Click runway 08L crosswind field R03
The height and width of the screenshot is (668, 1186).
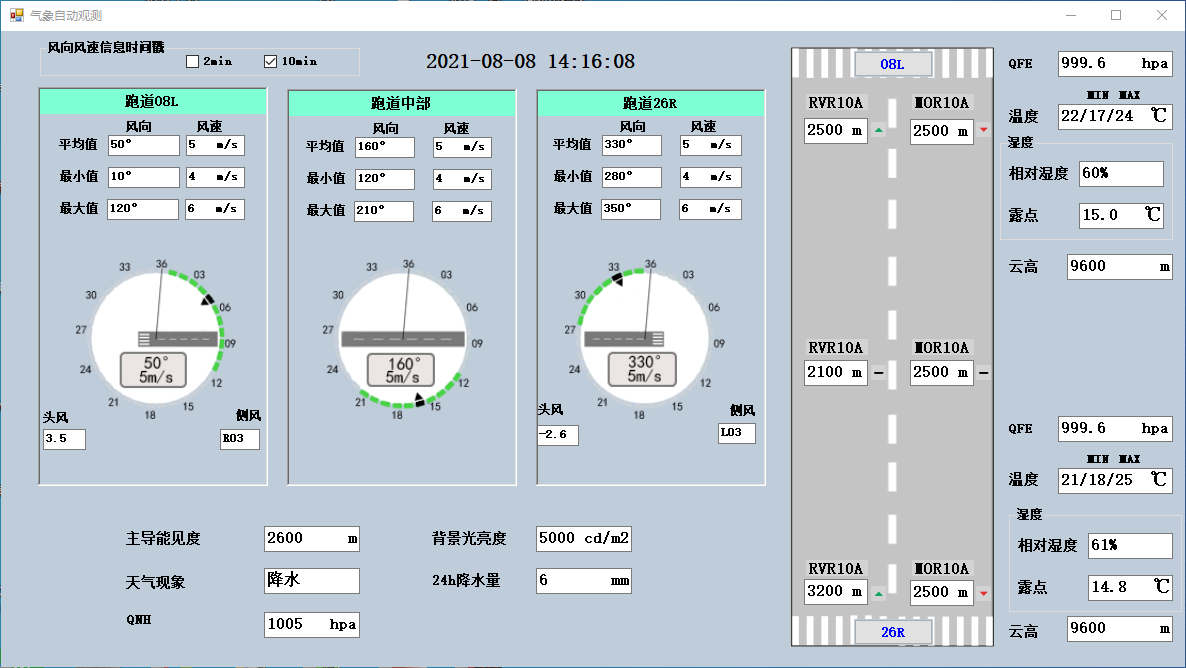[x=240, y=439]
